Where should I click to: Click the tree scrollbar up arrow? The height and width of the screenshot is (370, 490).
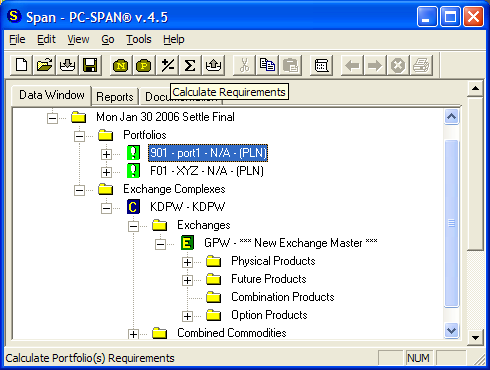[451, 117]
